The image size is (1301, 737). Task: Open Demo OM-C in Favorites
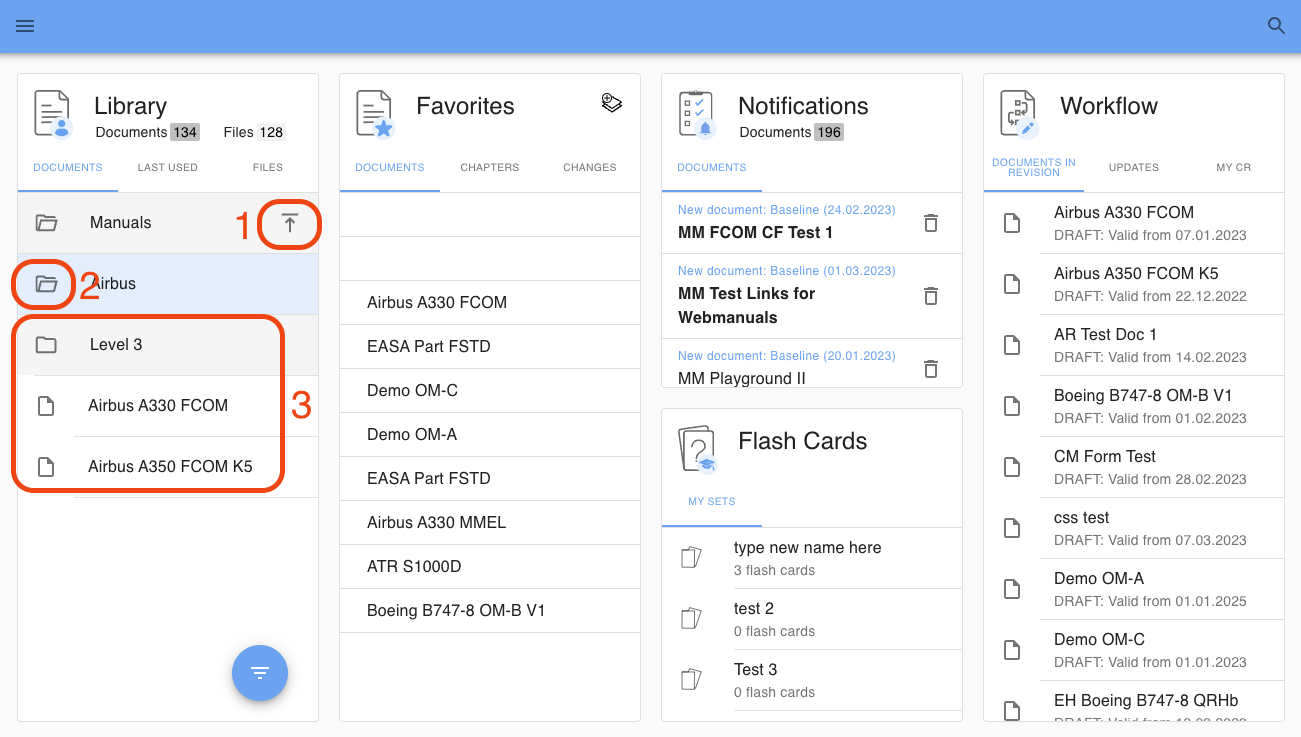click(x=490, y=391)
